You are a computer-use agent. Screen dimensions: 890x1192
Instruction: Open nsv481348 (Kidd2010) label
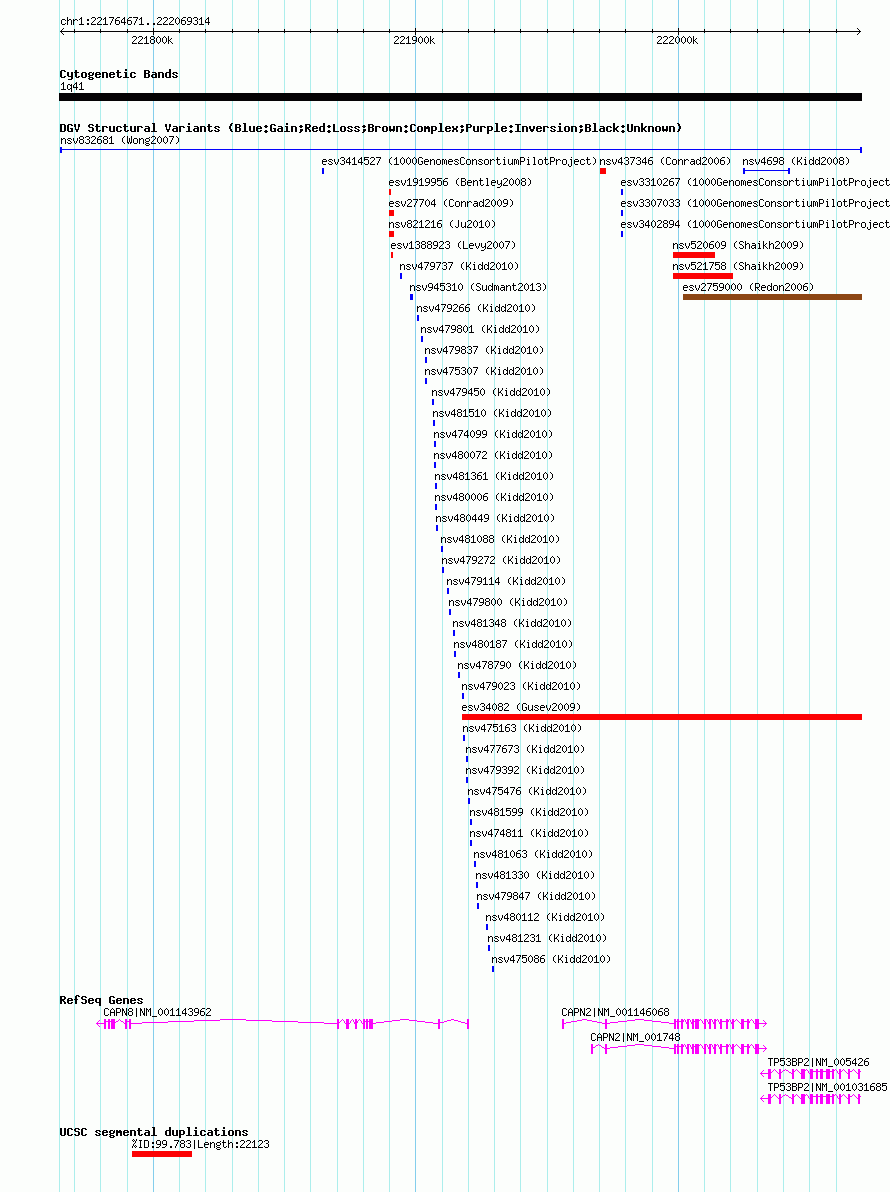tap(512, 623)
